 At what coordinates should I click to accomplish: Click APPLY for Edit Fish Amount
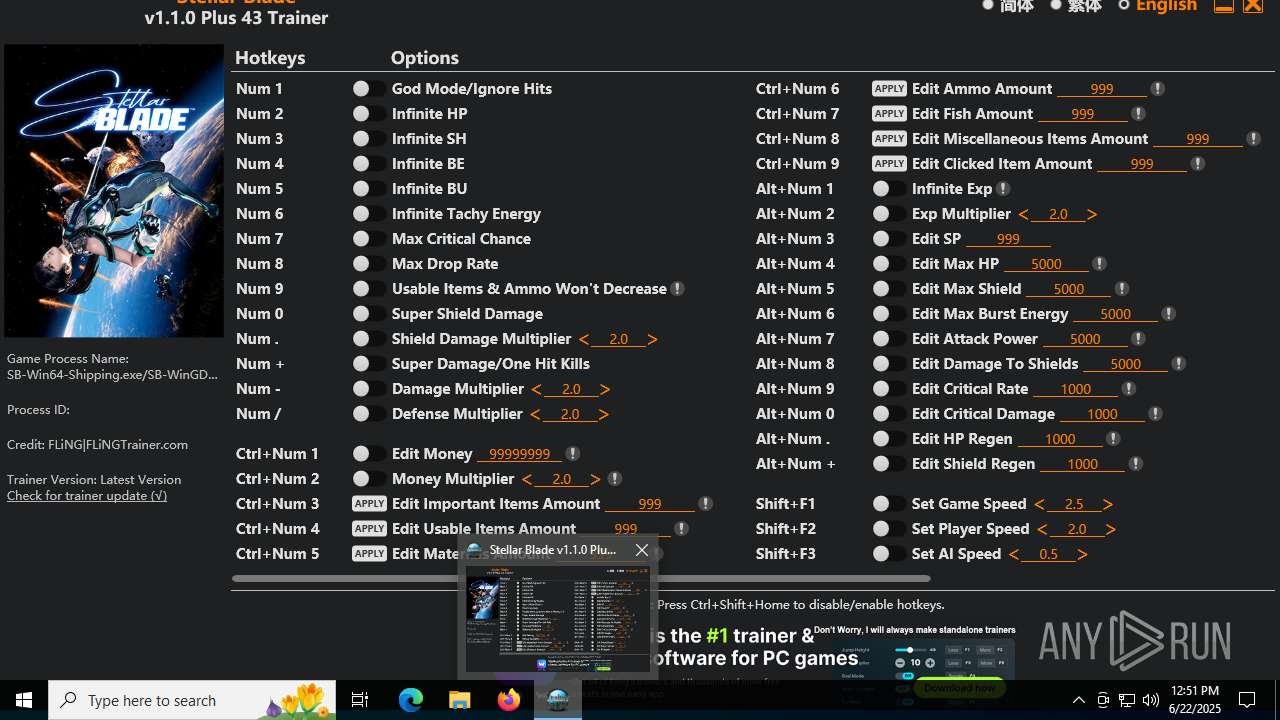(889, 114)
